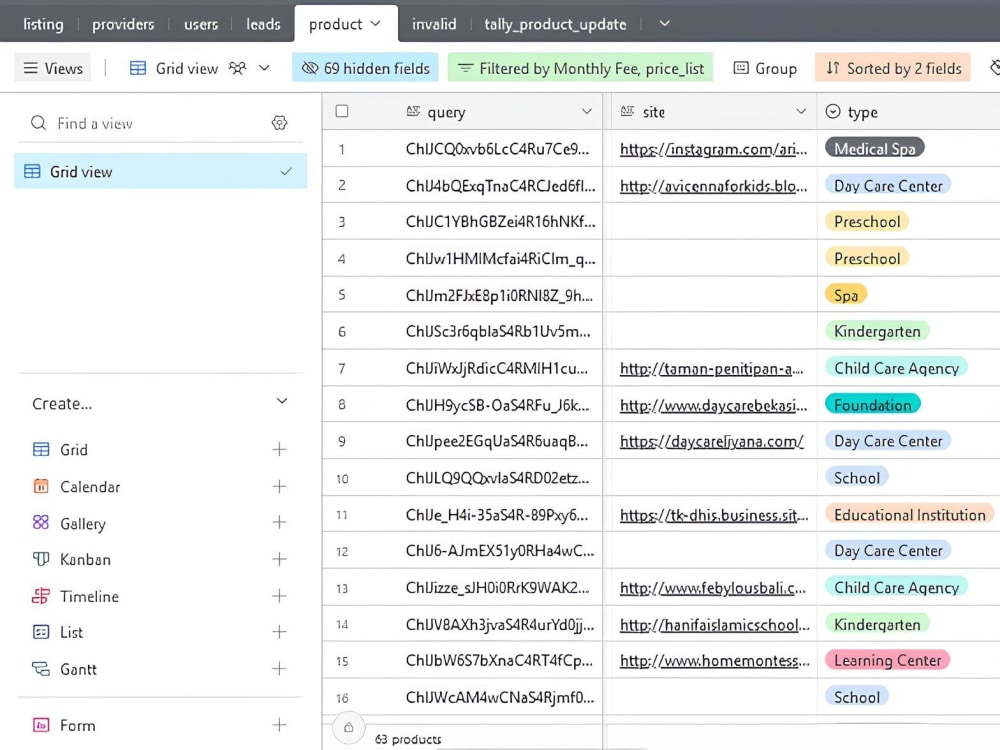Switch to tally_product_update tab

[x=555, y=24]
